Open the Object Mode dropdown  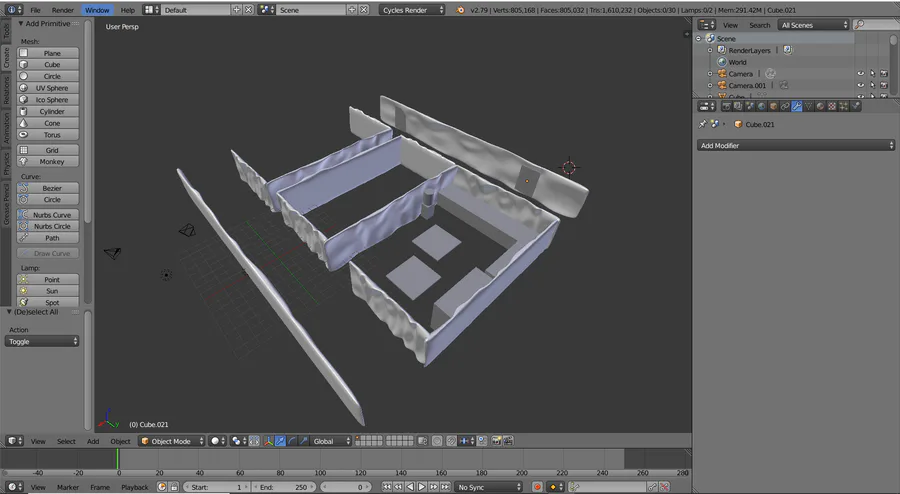pyautogui.click(x=172, y=441)
